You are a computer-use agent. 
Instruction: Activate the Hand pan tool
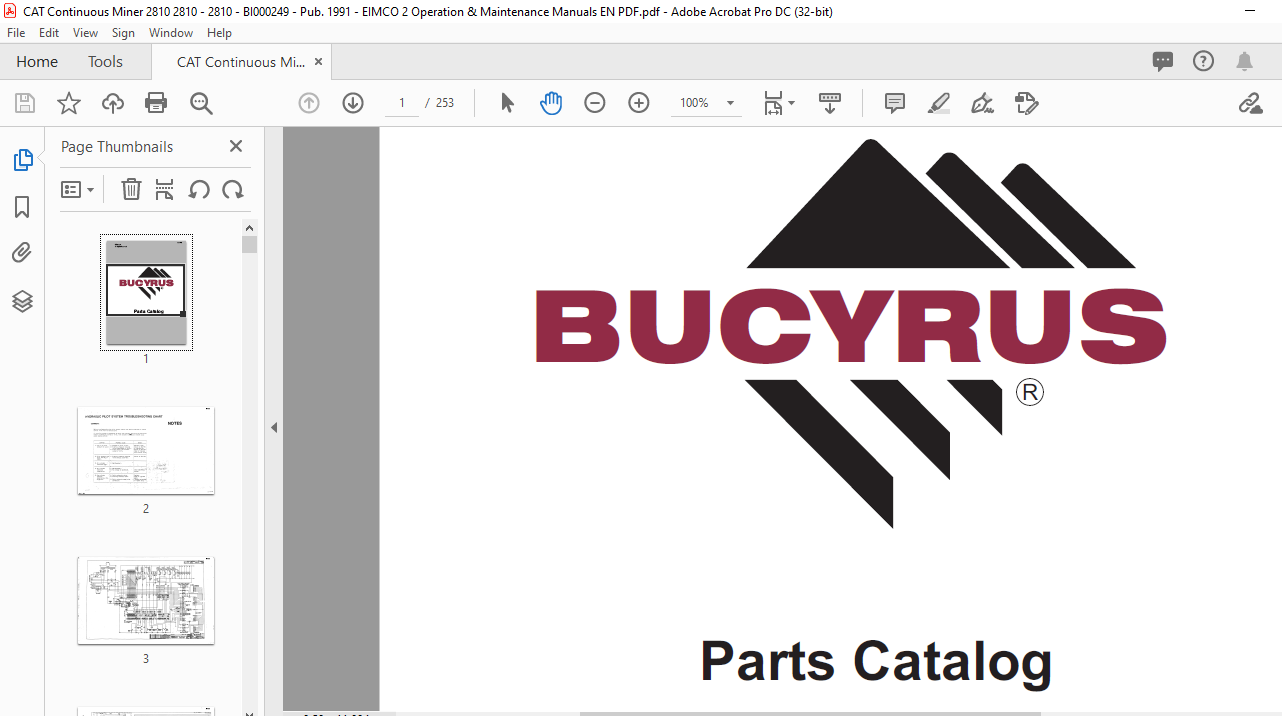tap(551, 103)
